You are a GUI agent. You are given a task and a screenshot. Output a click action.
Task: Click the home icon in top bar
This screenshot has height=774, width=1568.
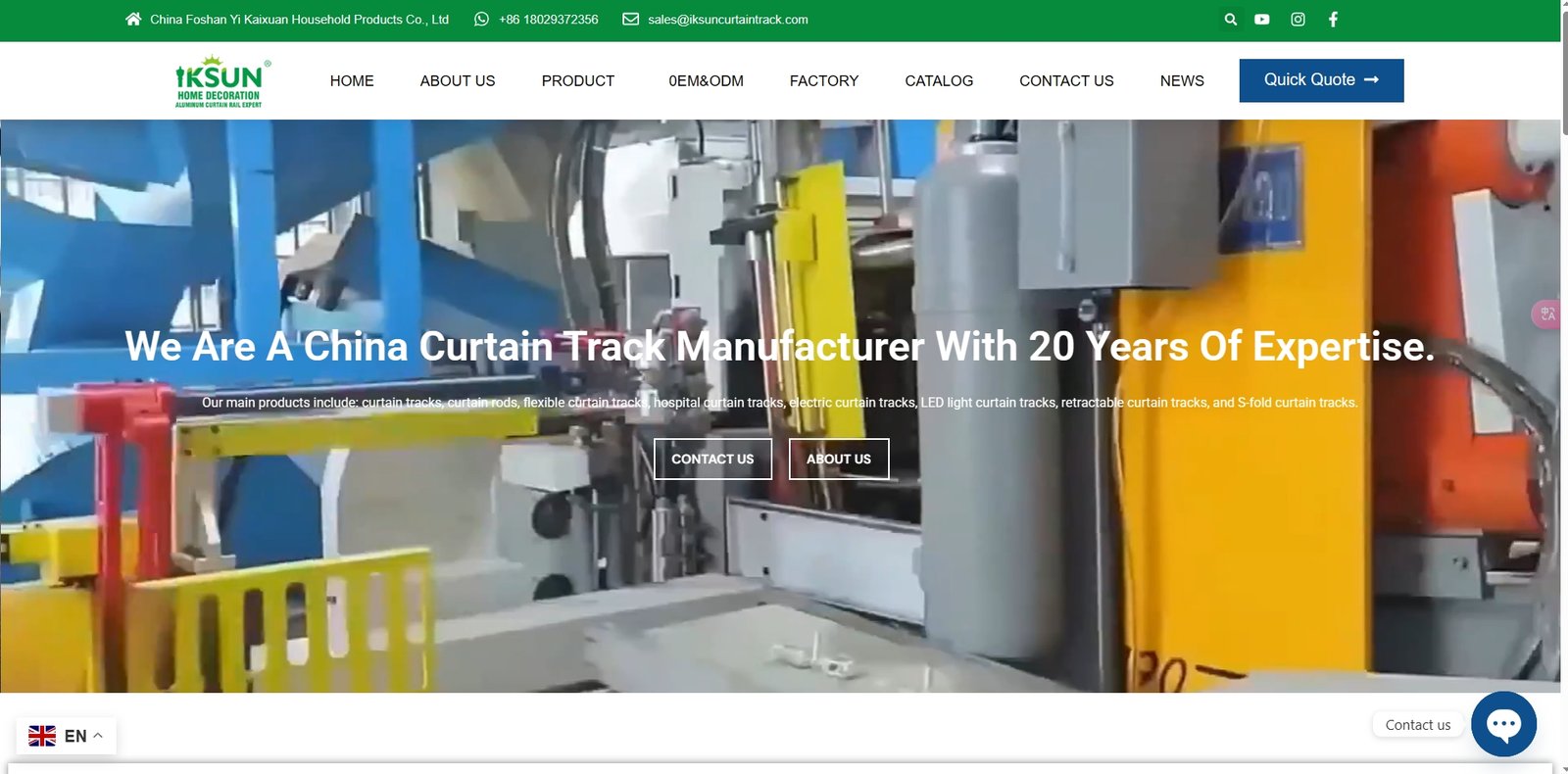coord(133,20)
